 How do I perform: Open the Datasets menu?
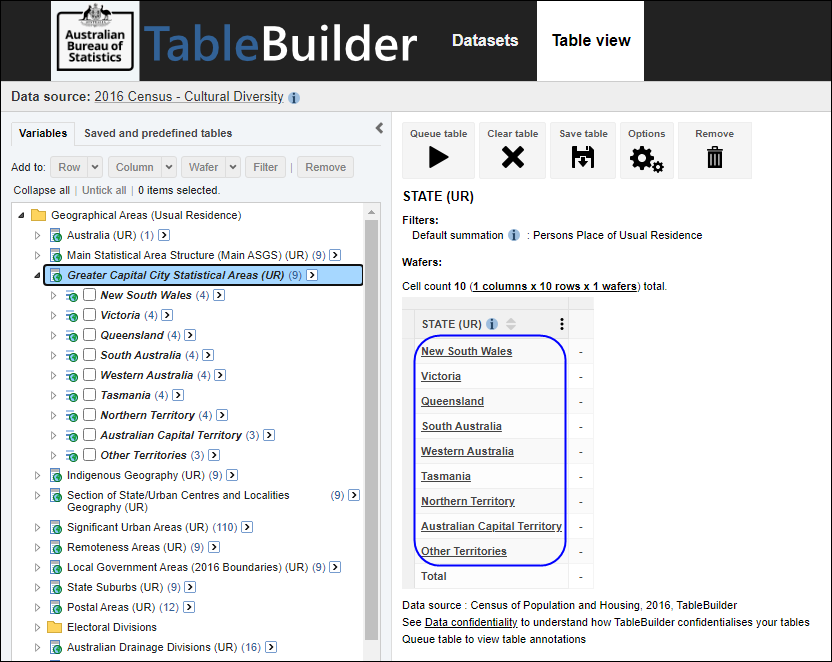pyautogui.click(x=485, y=41)
